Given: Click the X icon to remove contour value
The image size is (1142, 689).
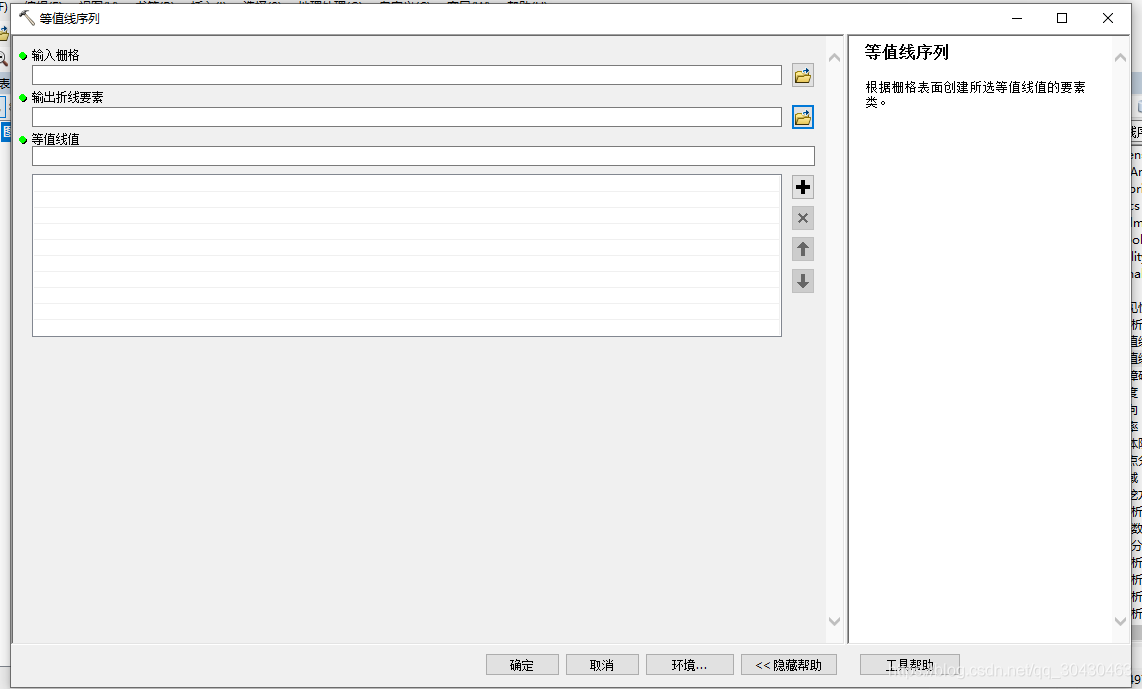Looking at the screenshot, I should 802,218.
